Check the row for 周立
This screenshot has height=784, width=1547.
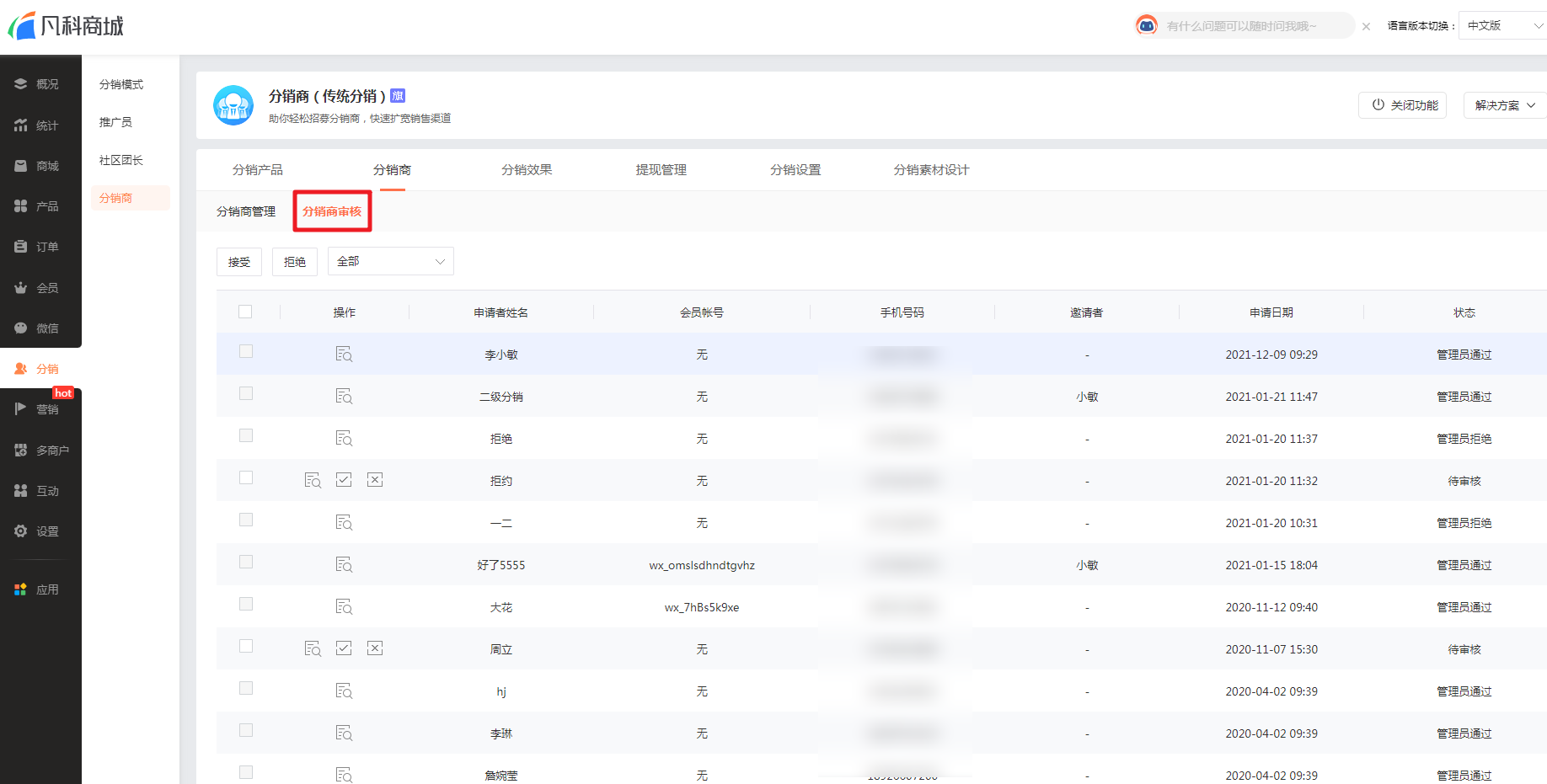coord(246,646)
